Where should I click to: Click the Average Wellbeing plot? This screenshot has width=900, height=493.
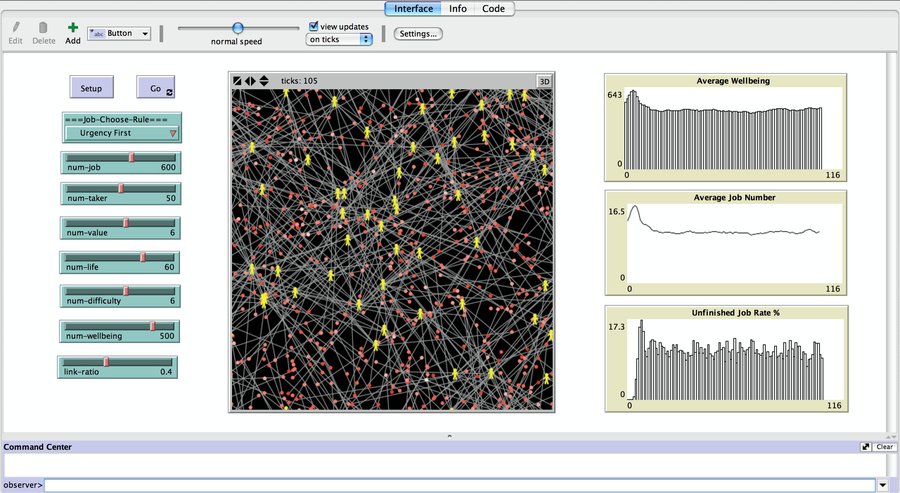pyautogui.click(x=726, y=127)
